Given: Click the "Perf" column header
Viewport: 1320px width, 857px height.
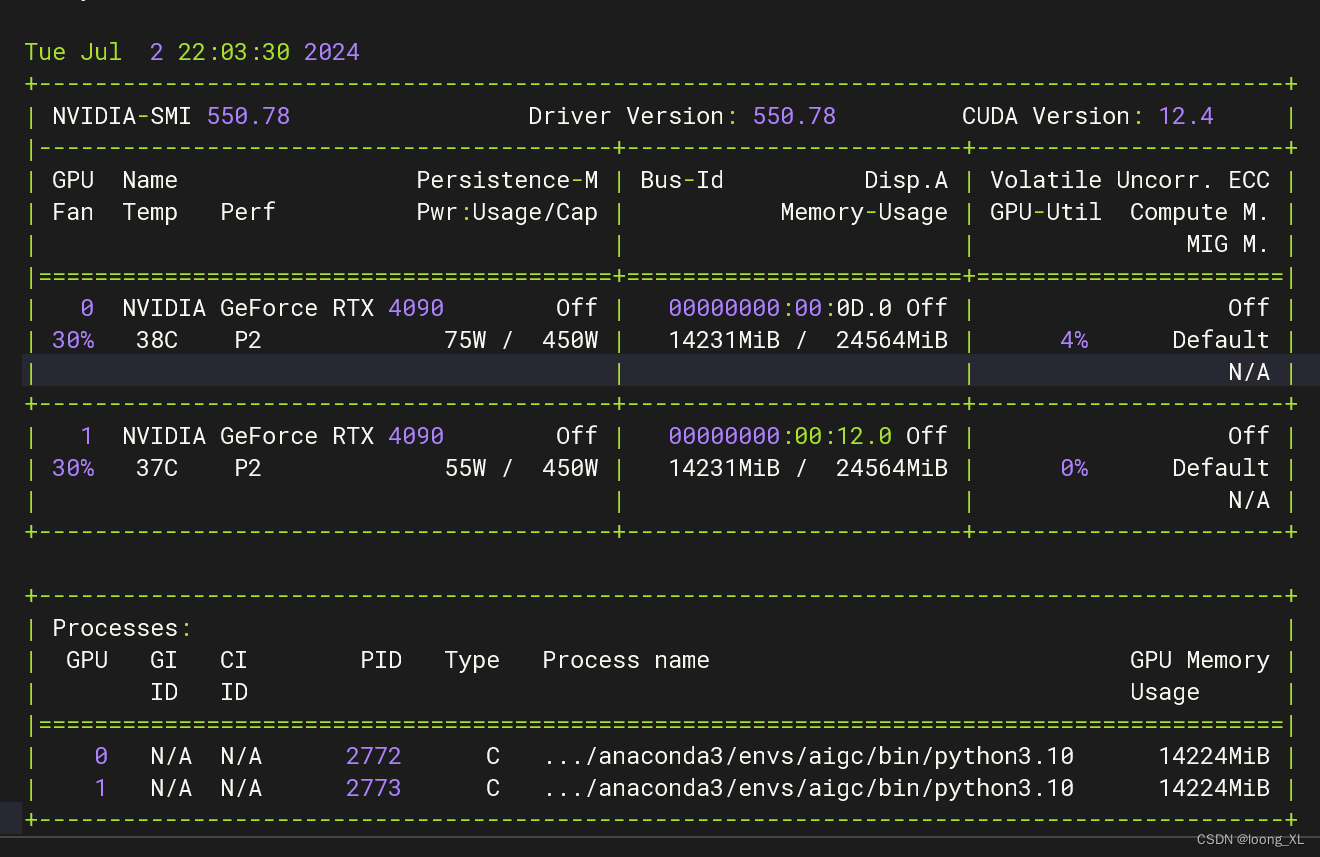Looking at the screenshot, I should click(248, 212).
